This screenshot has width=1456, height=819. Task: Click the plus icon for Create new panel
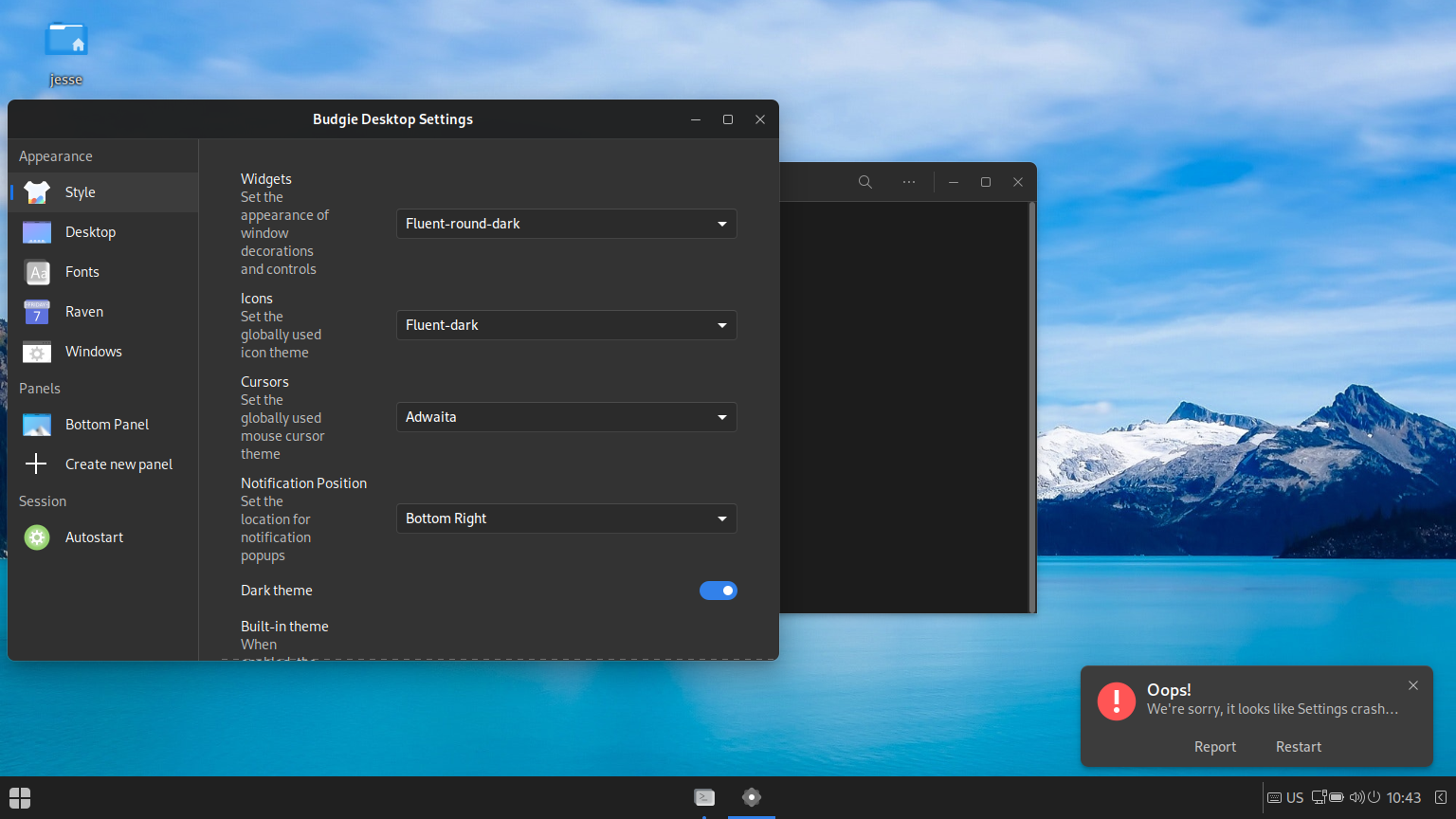(37, 464)
